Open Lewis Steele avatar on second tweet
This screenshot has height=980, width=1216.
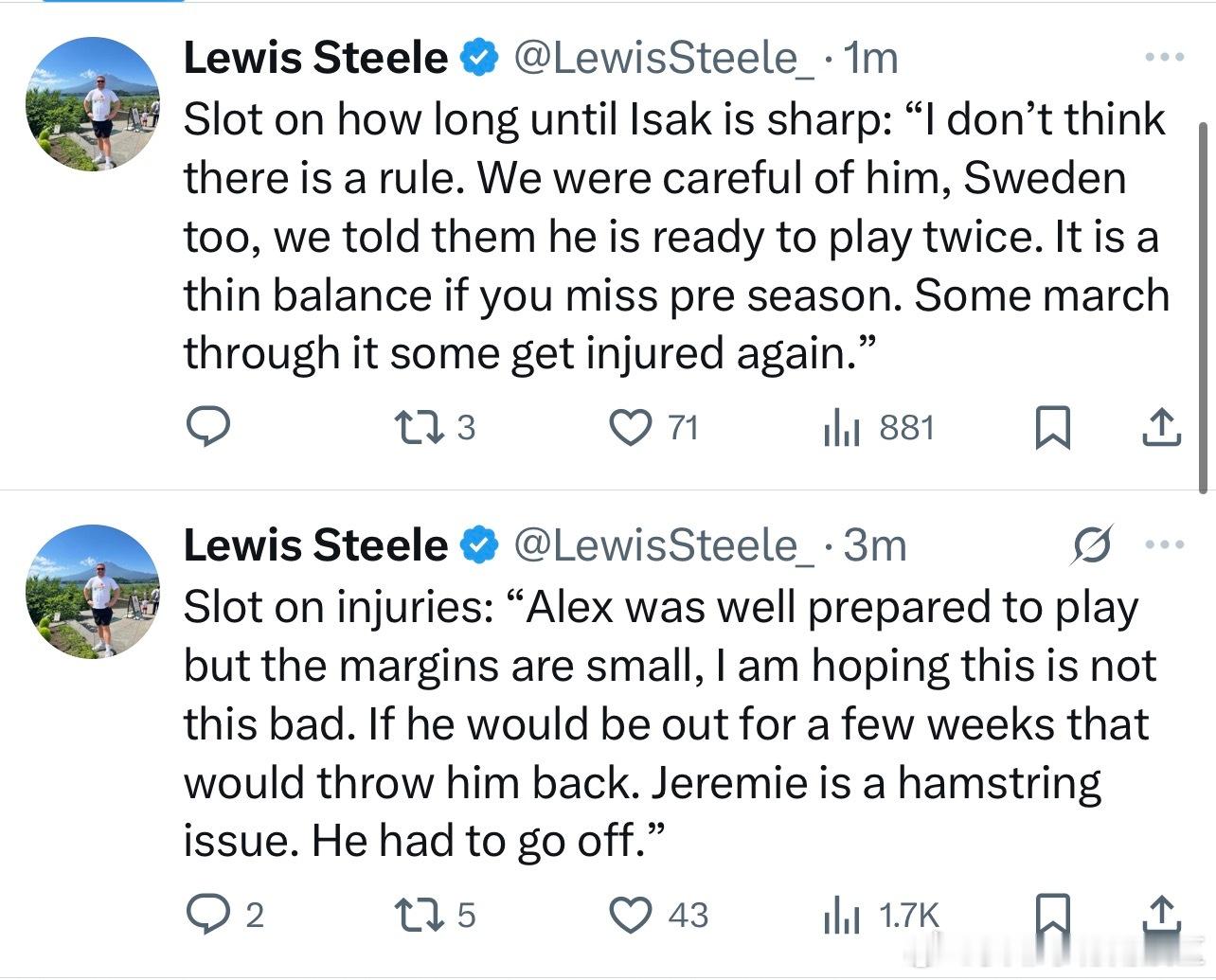coord(93,590)
